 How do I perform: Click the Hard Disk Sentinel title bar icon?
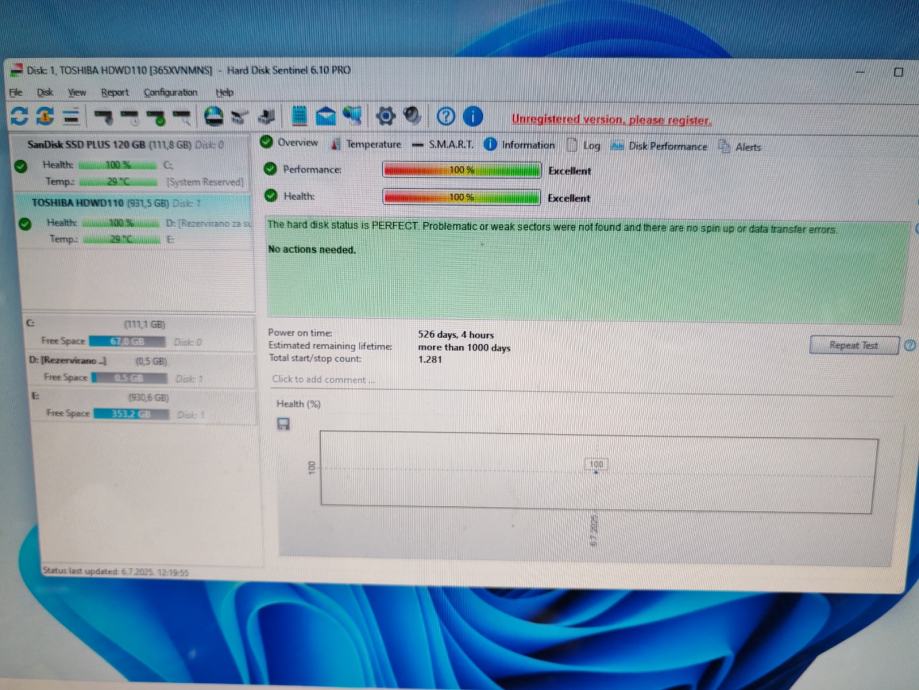point(16,70)
